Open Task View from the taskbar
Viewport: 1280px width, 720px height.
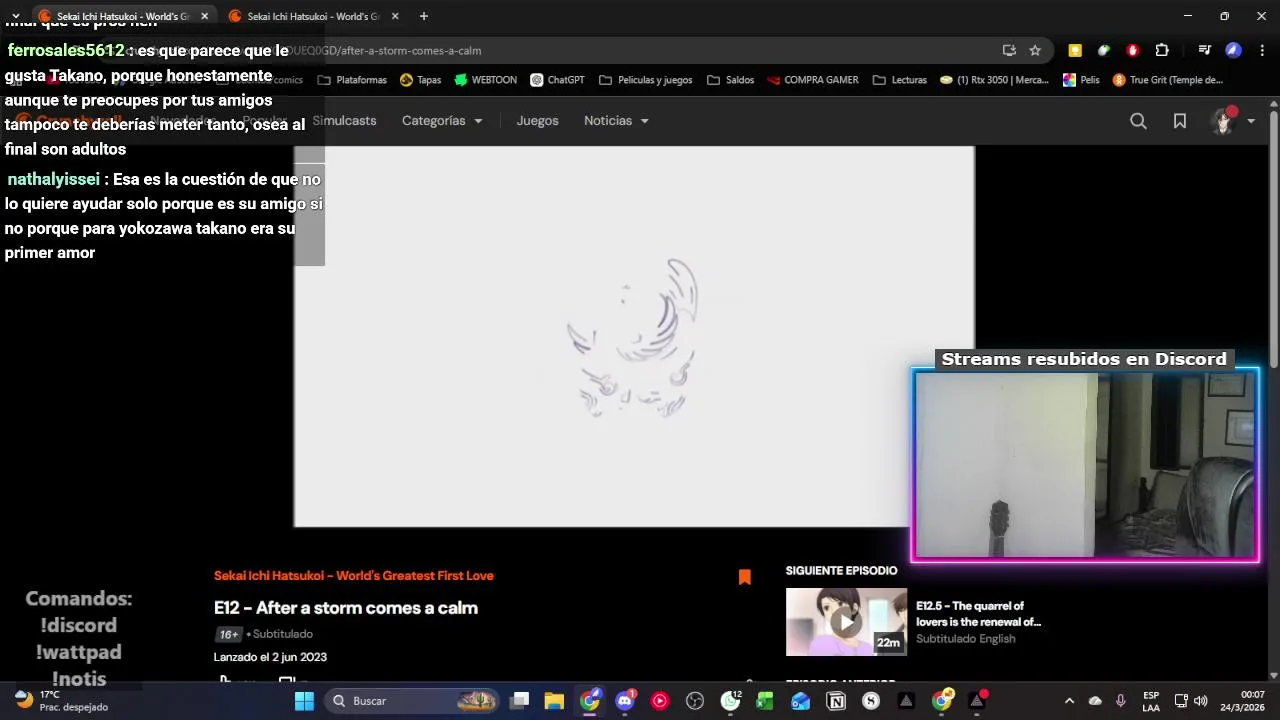[519, 701]
